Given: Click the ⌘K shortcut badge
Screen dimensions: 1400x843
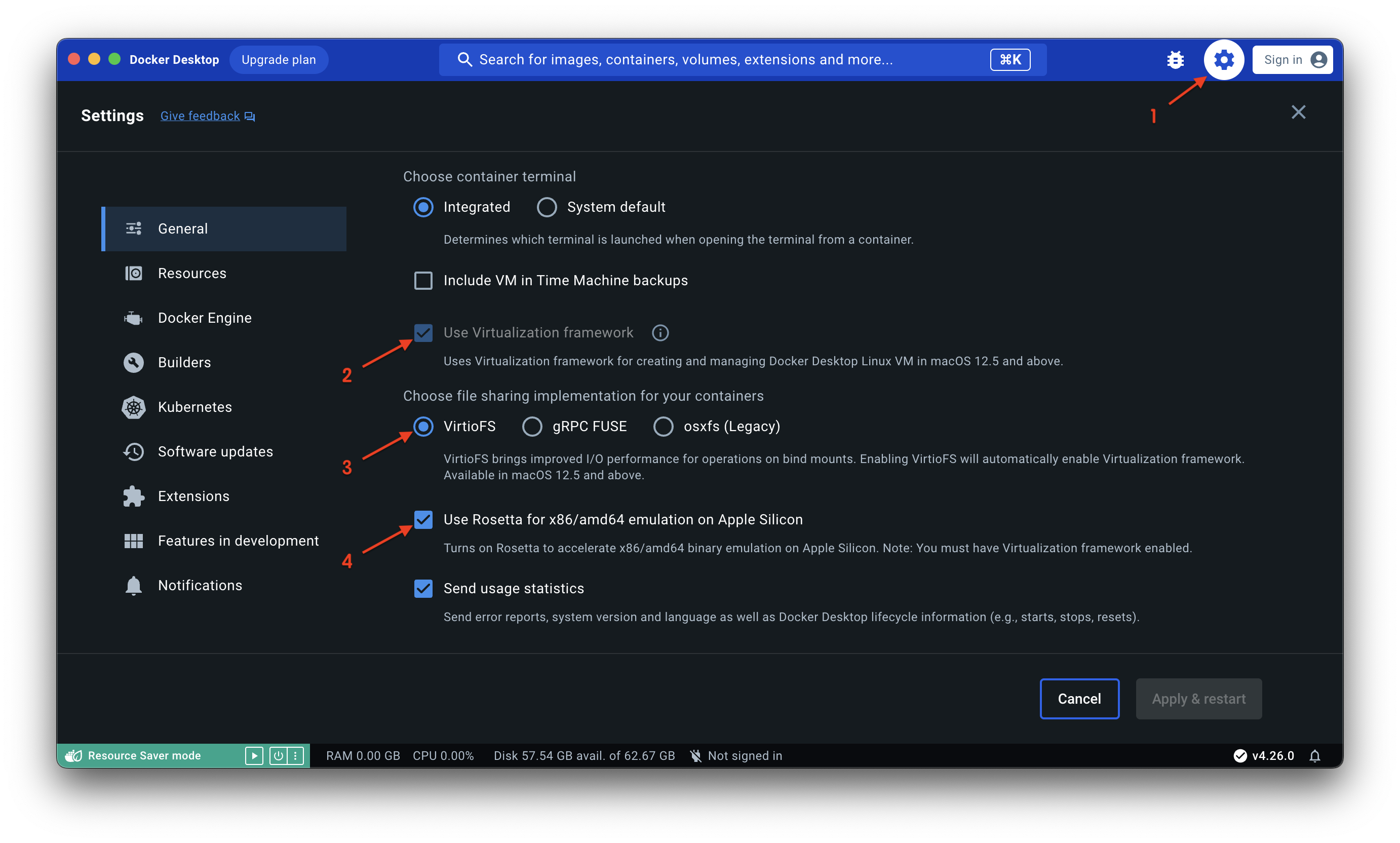Looking at the screenshot, I should [x=1010, y=60].
